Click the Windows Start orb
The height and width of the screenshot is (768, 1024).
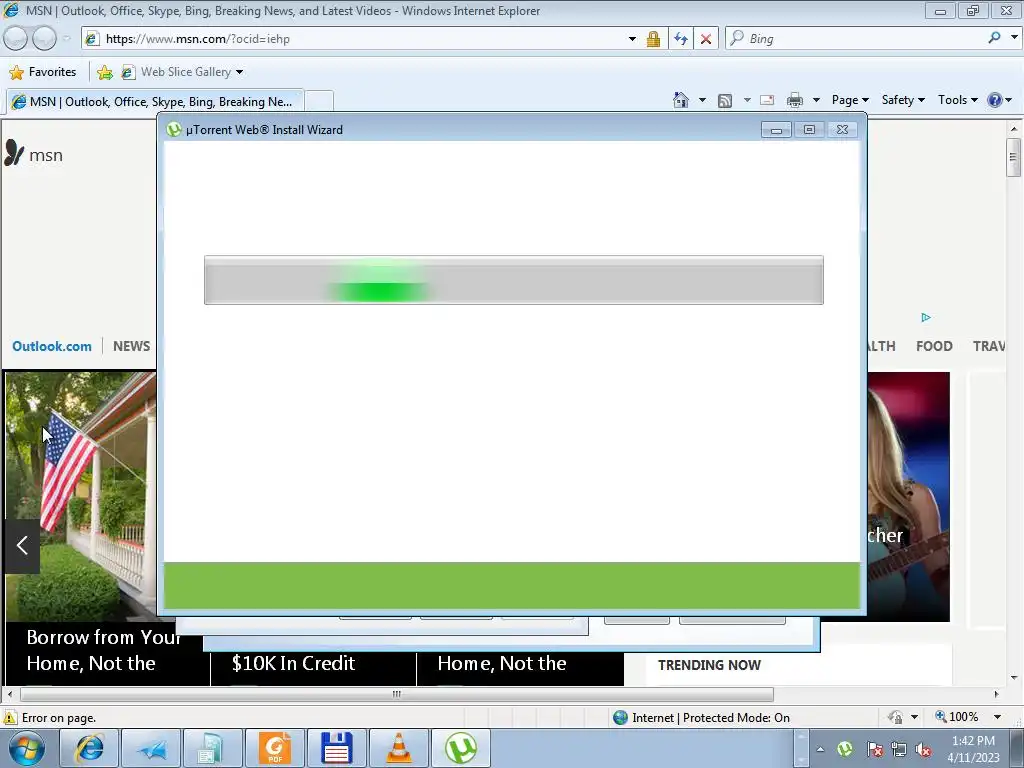point(26,748)
